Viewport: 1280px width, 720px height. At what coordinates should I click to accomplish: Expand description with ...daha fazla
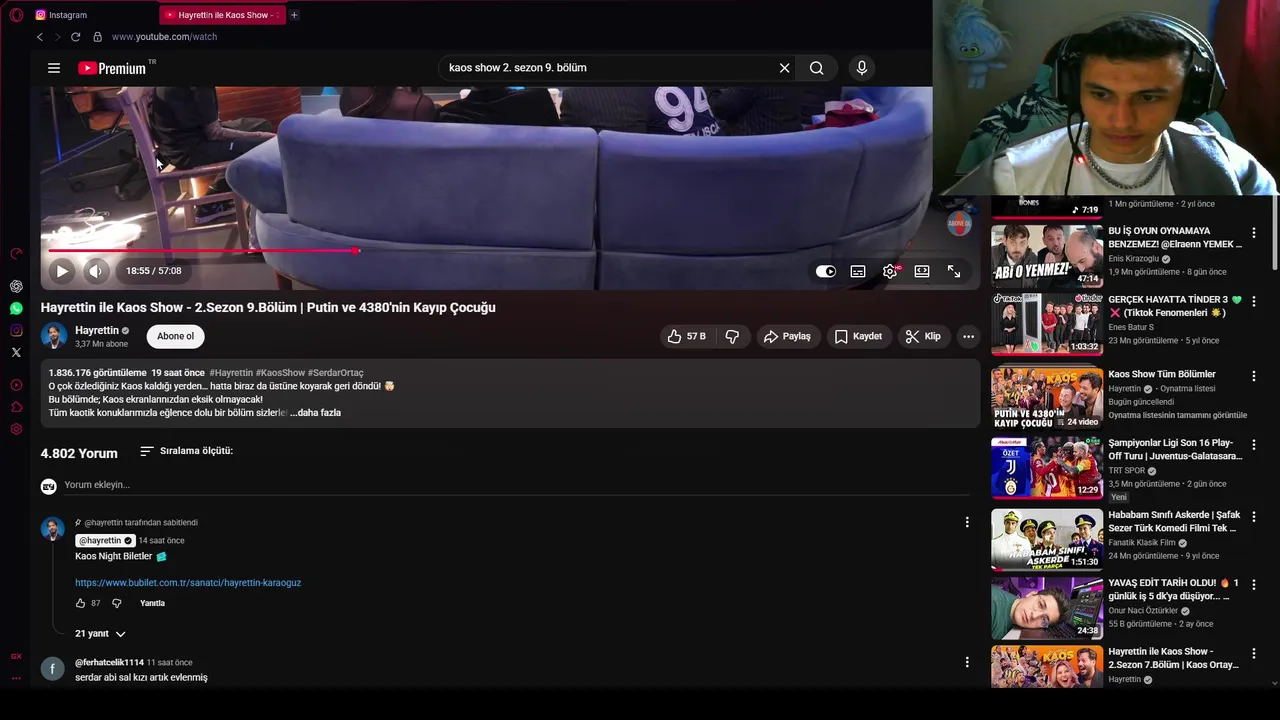pyautogui.click(x=315, y=413)
